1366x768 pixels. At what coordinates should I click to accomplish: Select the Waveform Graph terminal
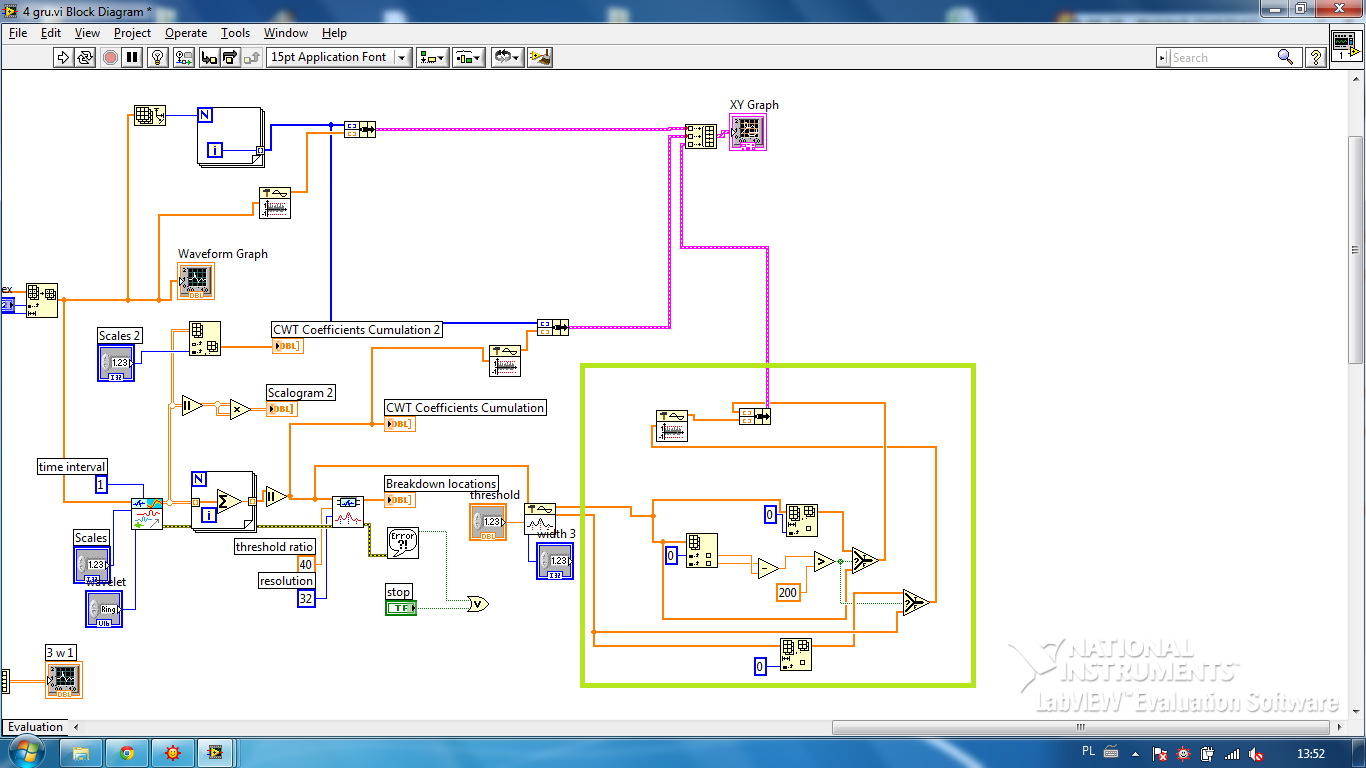pyautogui.click(x=196, y=281)
